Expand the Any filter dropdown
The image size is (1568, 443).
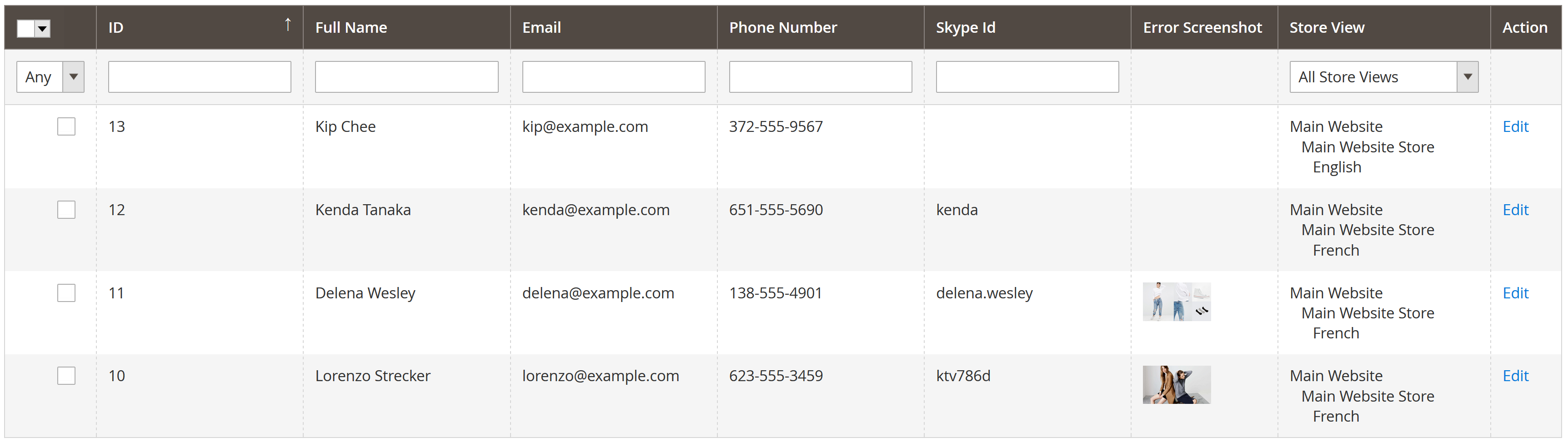coord(50,77)
